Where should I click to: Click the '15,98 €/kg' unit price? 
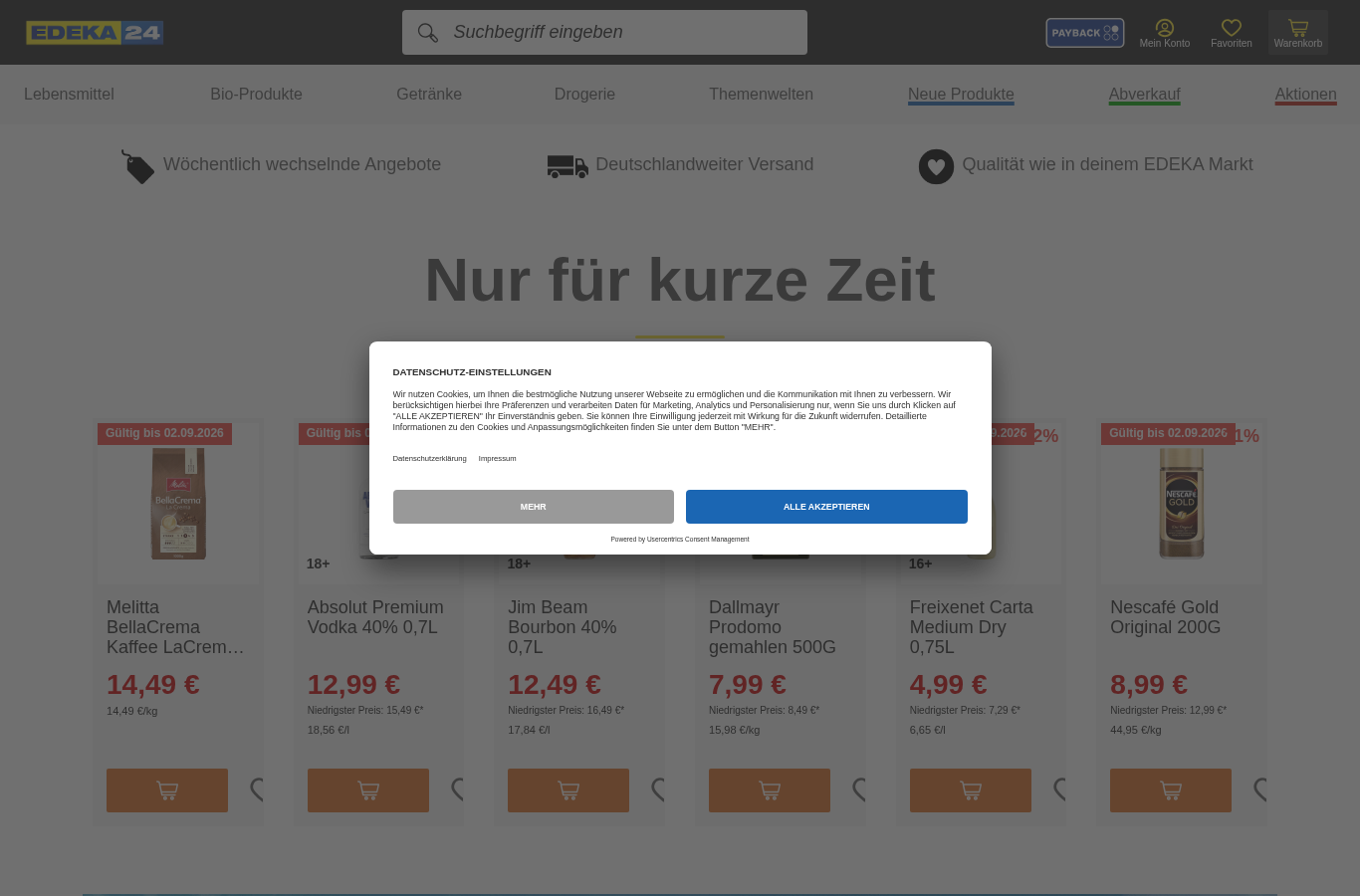(735, 730)
